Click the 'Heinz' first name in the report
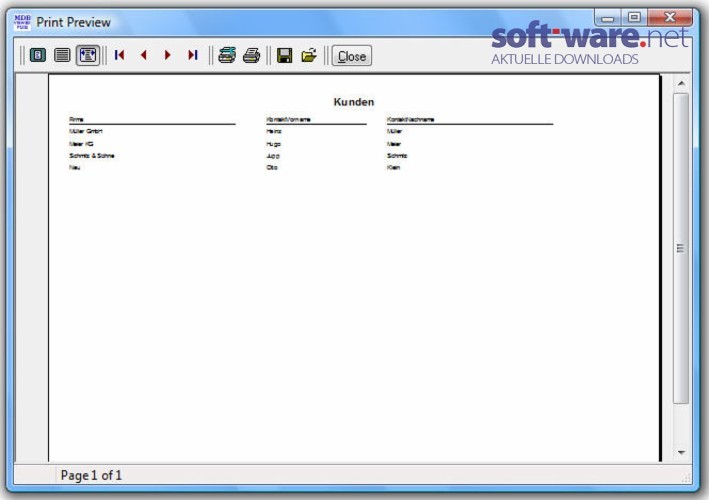Image resolution: width=709 pixels, height=500 pixels. click(274, 131)
